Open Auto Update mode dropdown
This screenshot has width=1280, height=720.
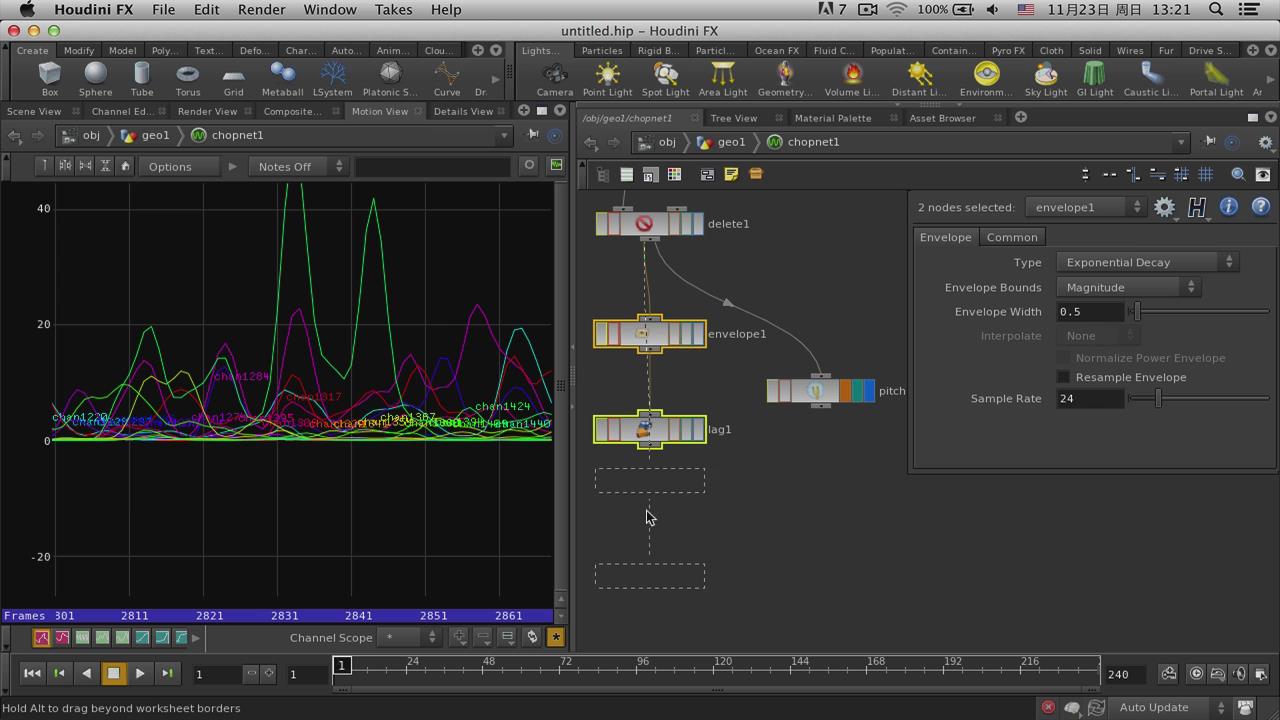(1170, 707)
